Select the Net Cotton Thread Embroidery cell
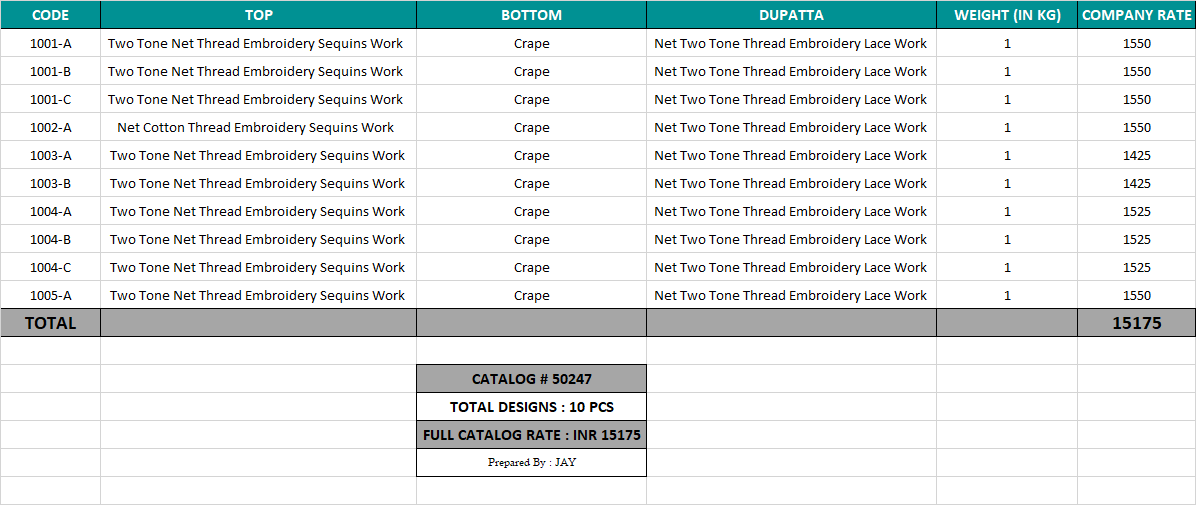The image size is (1196, 505). click(256, 127)
